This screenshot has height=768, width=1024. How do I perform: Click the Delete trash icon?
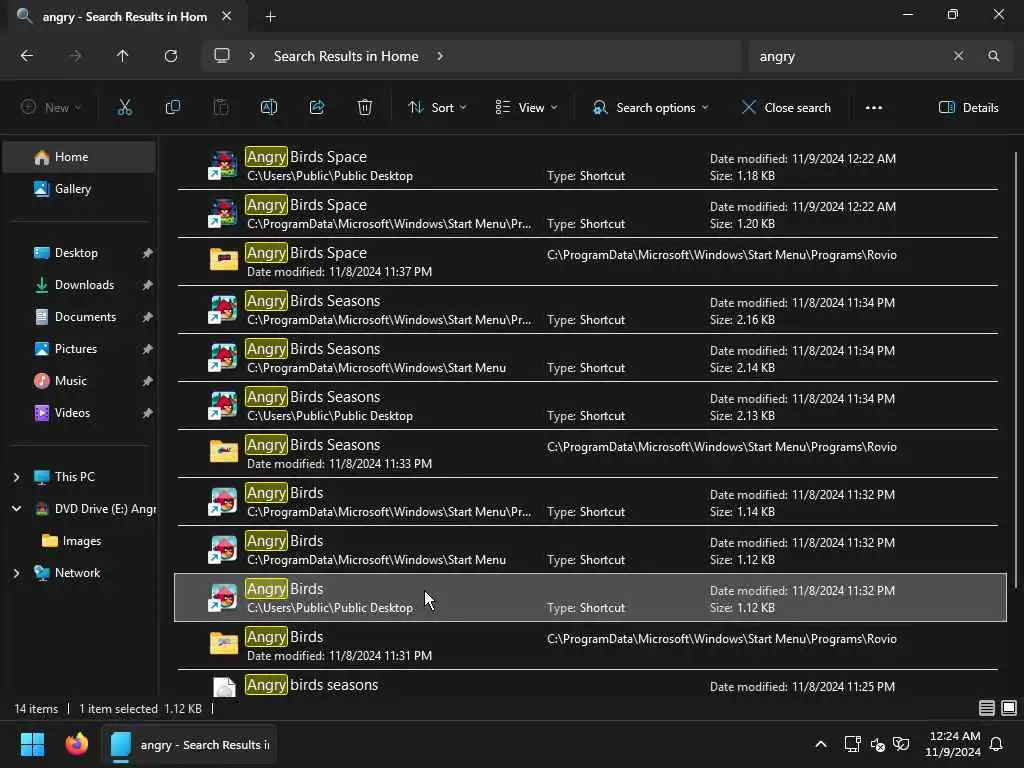[365, 108]
